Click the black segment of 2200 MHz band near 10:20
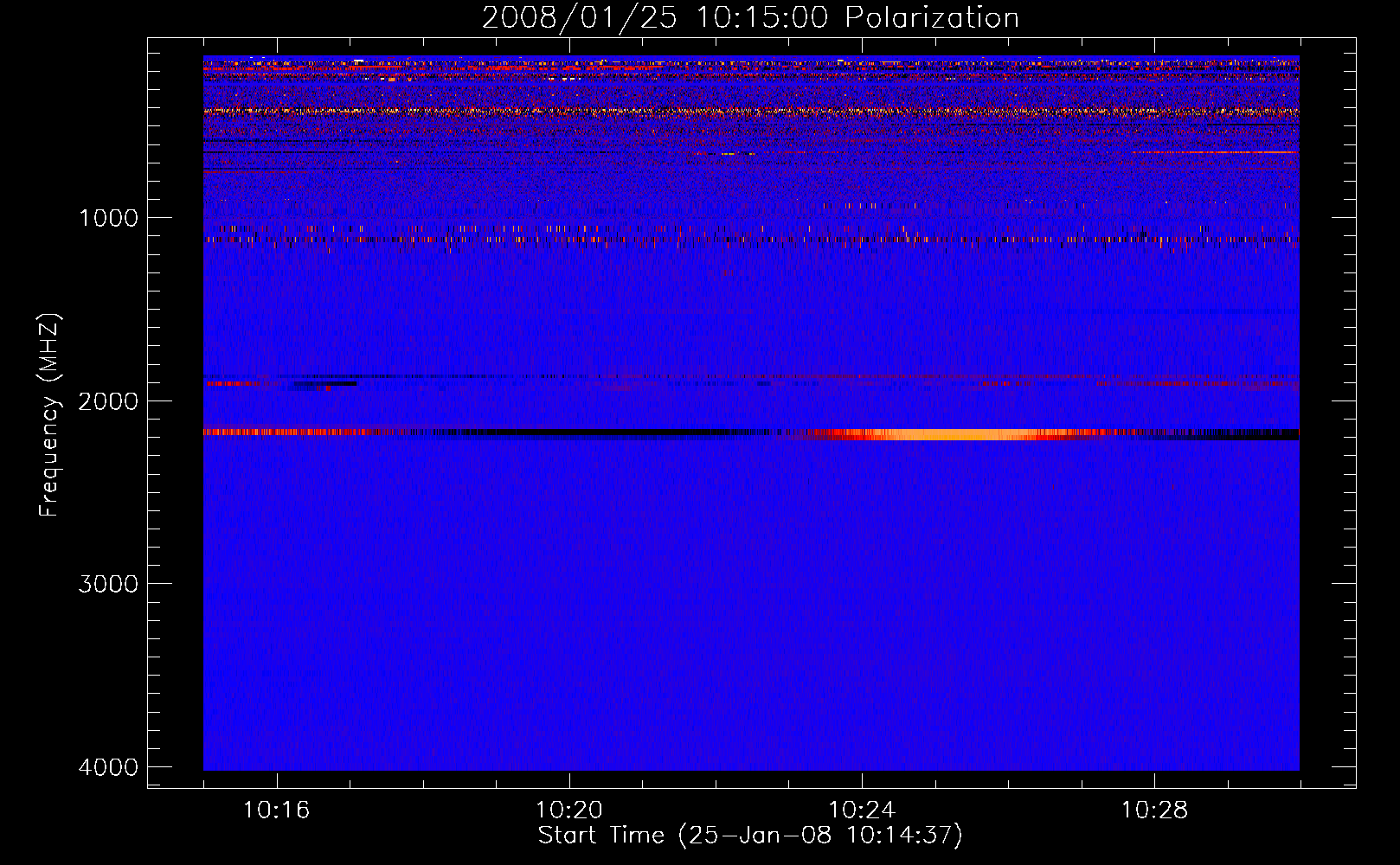This screenshot has width=1400, height=865. tap(571, 432)
